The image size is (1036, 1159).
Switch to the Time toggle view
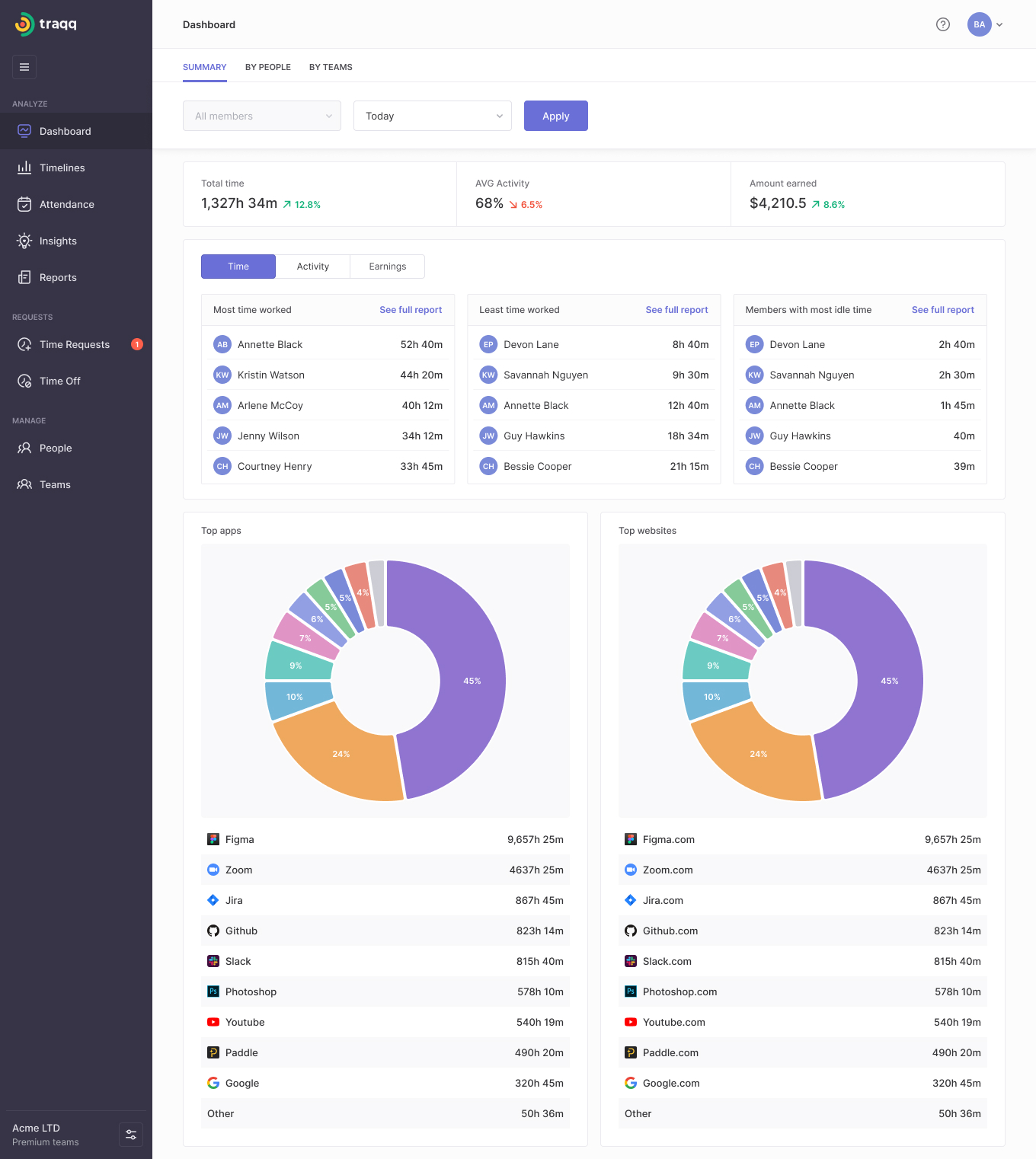238,267
